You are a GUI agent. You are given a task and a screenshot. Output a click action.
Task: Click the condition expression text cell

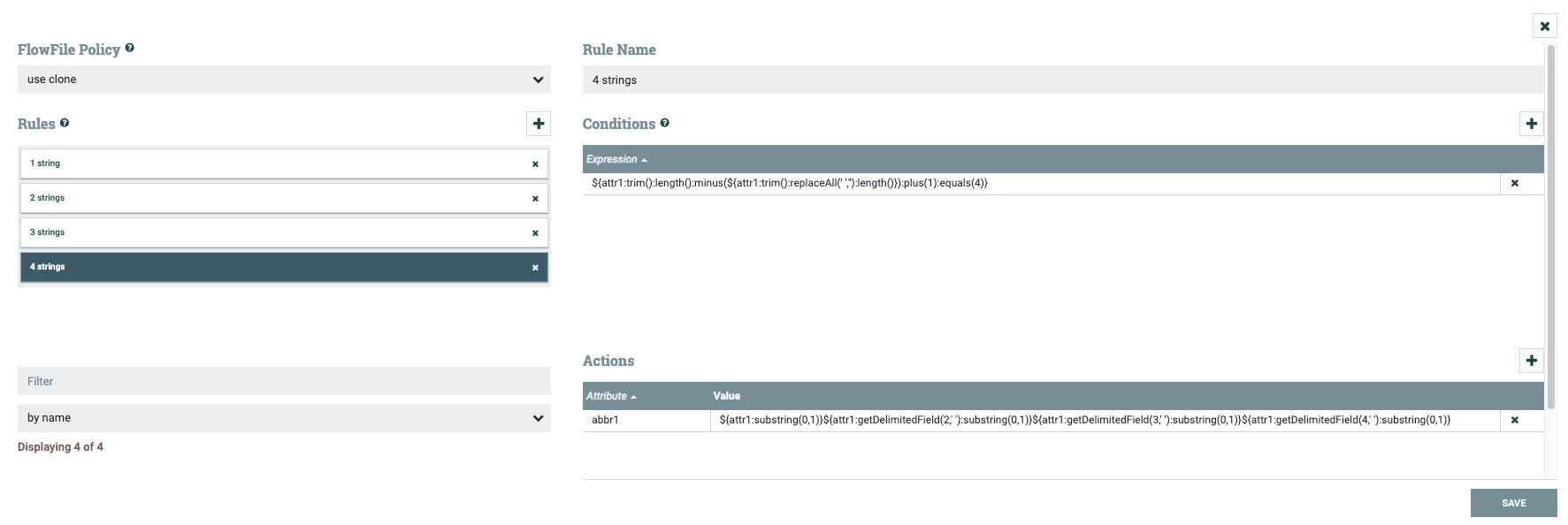pos(1042,184)
